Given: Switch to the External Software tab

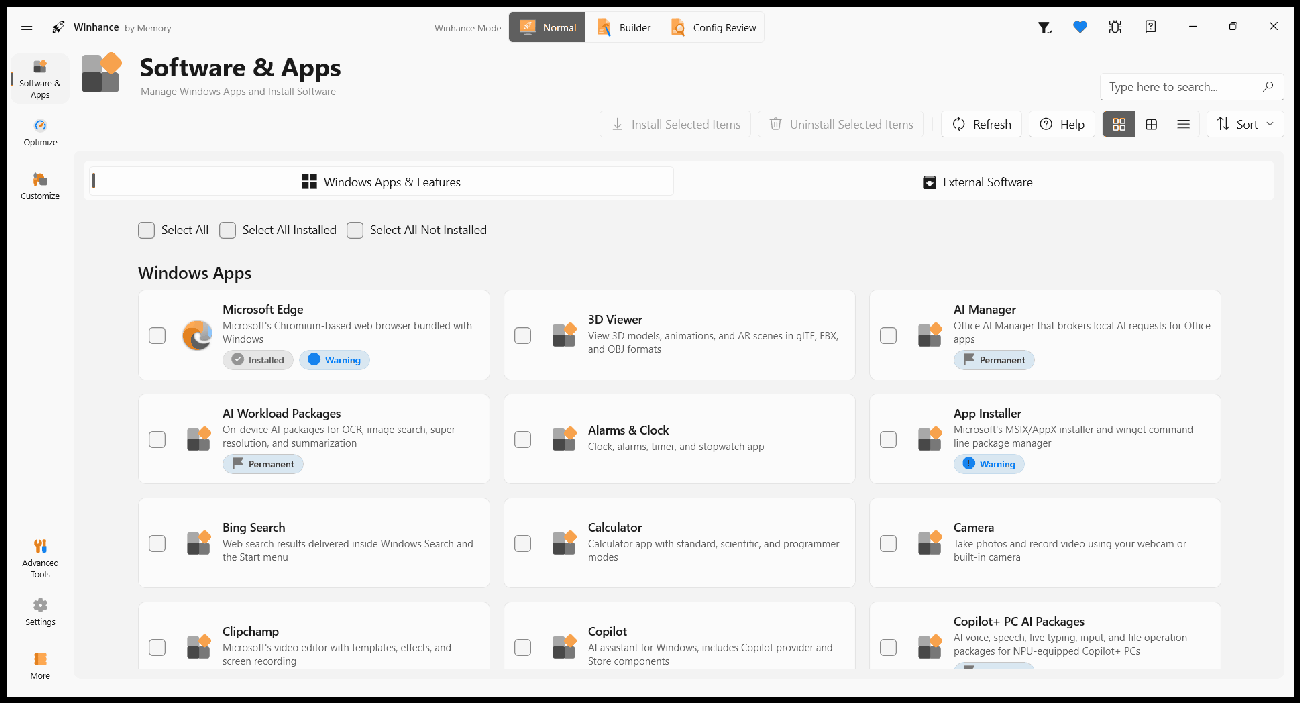Looking at the screenshot, I should point(976,182).
